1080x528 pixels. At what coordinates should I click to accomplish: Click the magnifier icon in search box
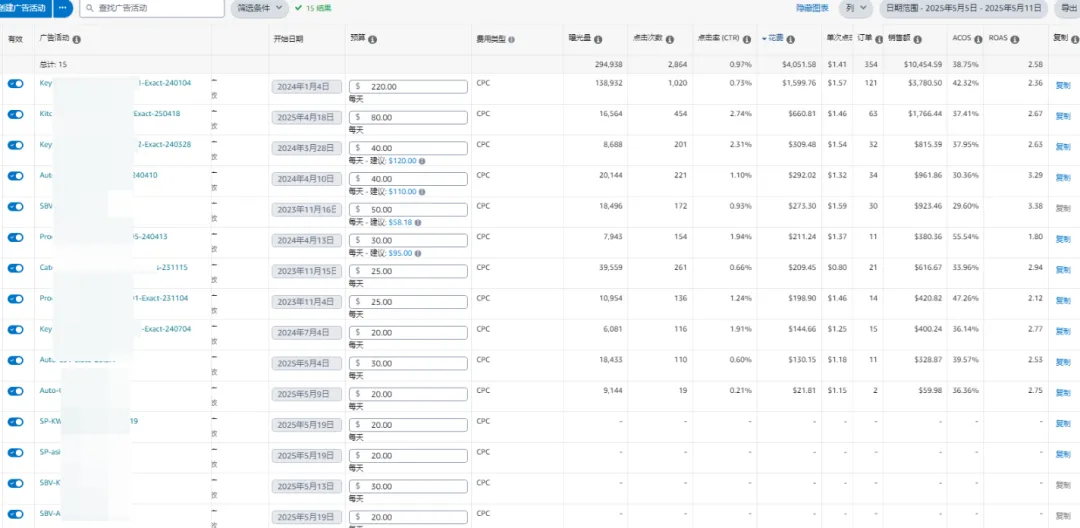[90, 8]
